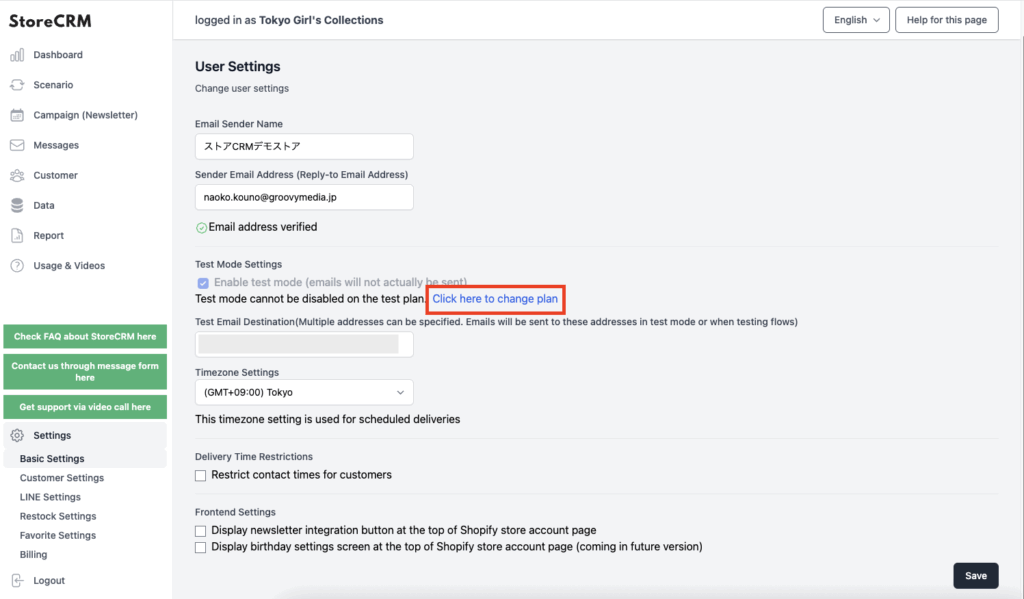Toggle Enable test mode checkbox

(203, 283)
